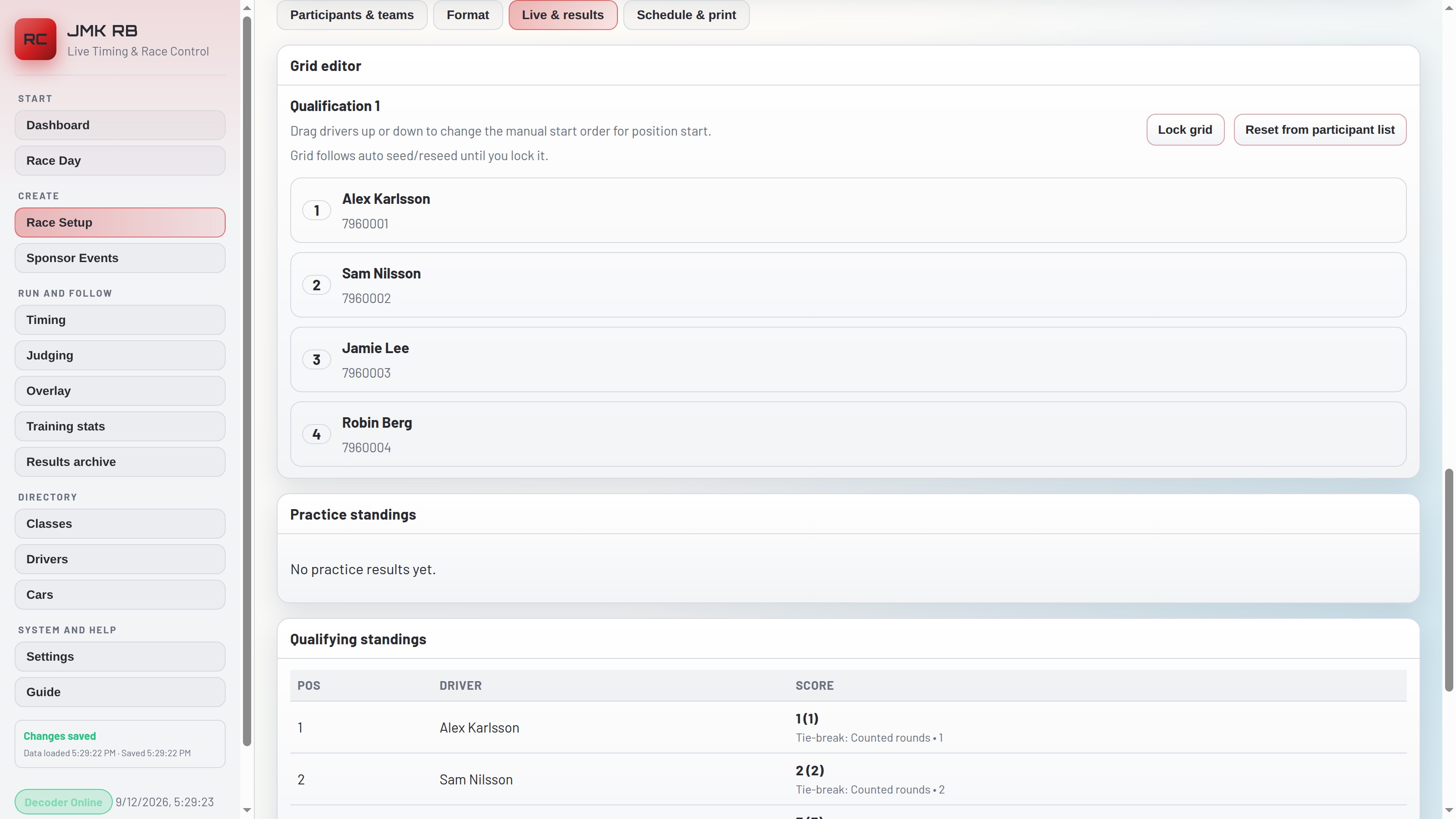Image resolution: width=1456 pixels, height=819 pixels.
Task: Open Sponsor Events
Action: (120, 258)
